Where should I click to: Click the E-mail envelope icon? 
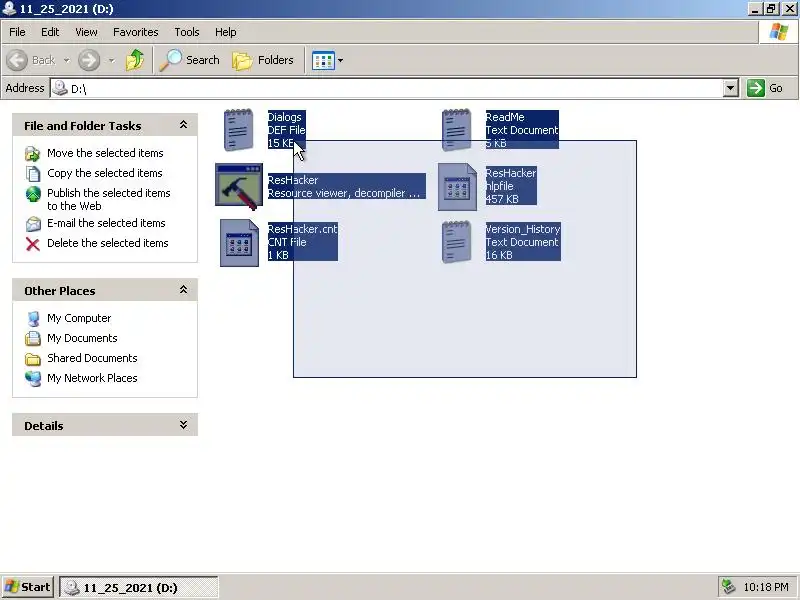(x=33, y=223)
